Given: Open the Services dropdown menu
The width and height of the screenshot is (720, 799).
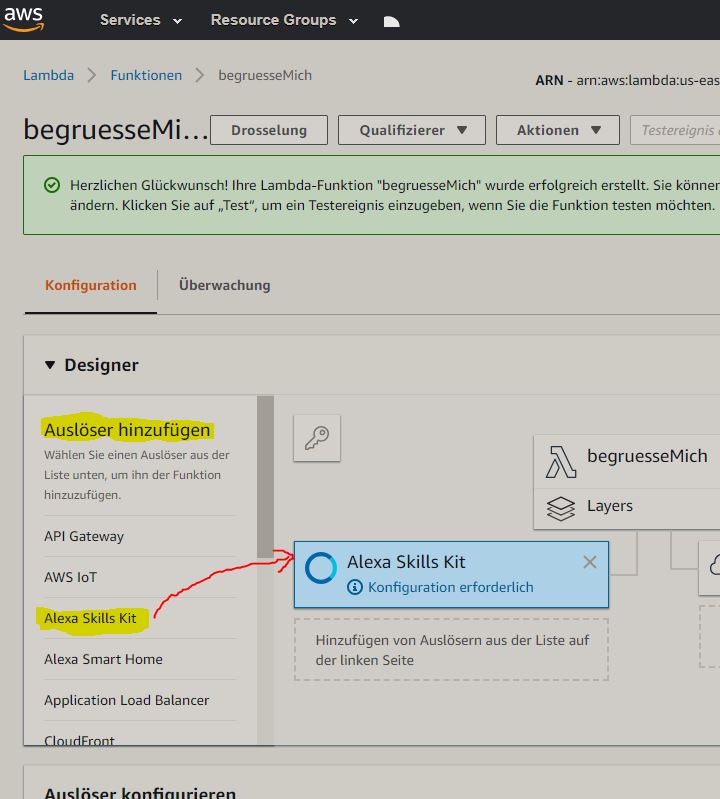Looking at the screenshot, I should coord(141,20).
